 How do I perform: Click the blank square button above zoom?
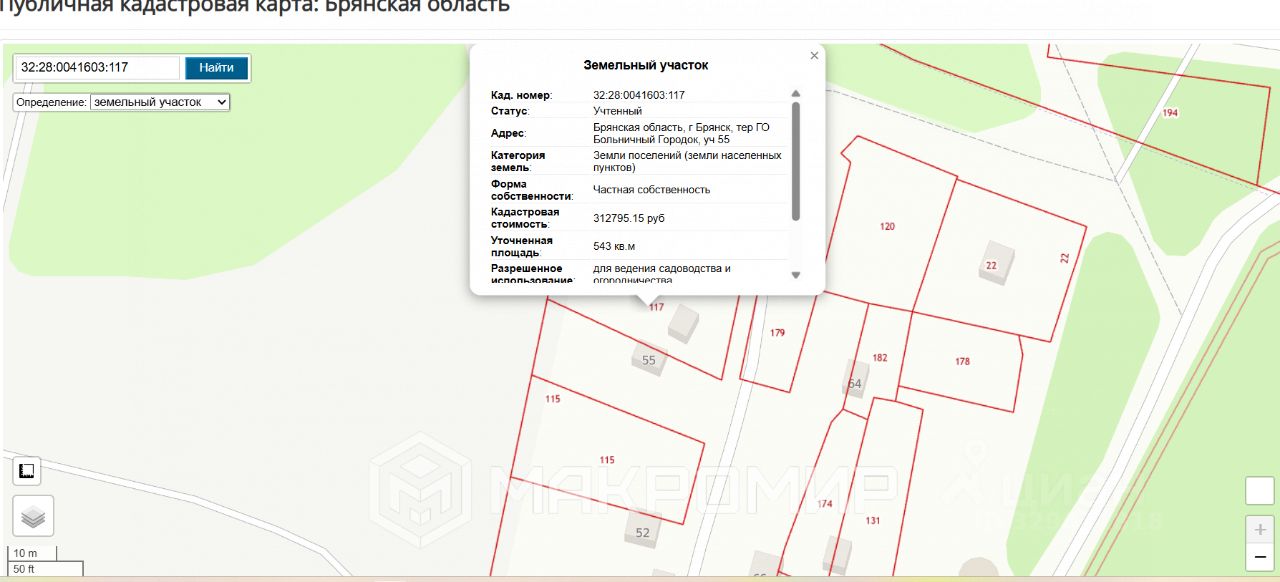coord(1260,491)
